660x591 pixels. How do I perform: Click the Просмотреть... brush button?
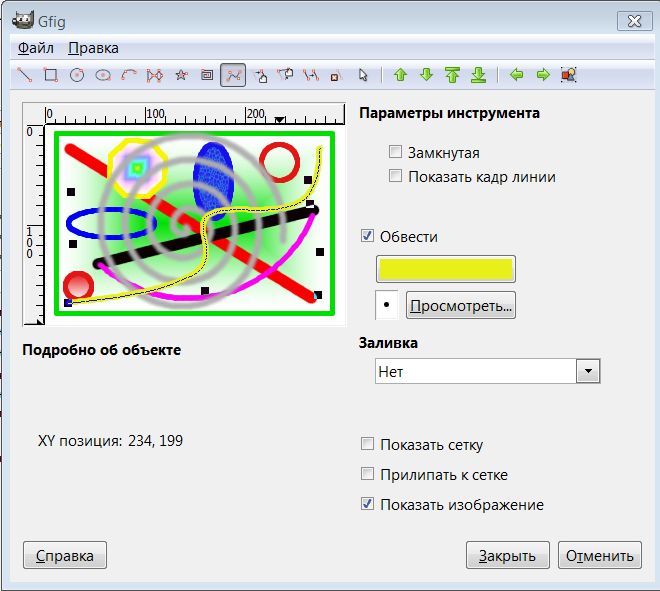[x=461, y=305]
